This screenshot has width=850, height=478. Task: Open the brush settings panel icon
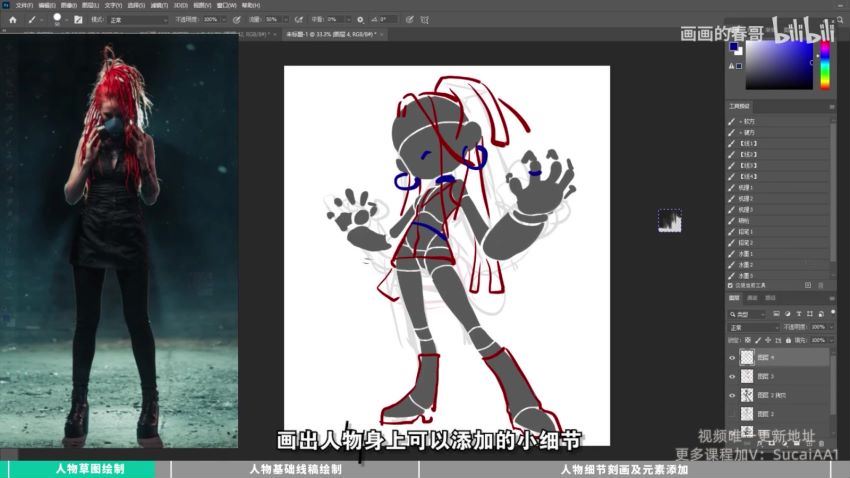point(78,19)
